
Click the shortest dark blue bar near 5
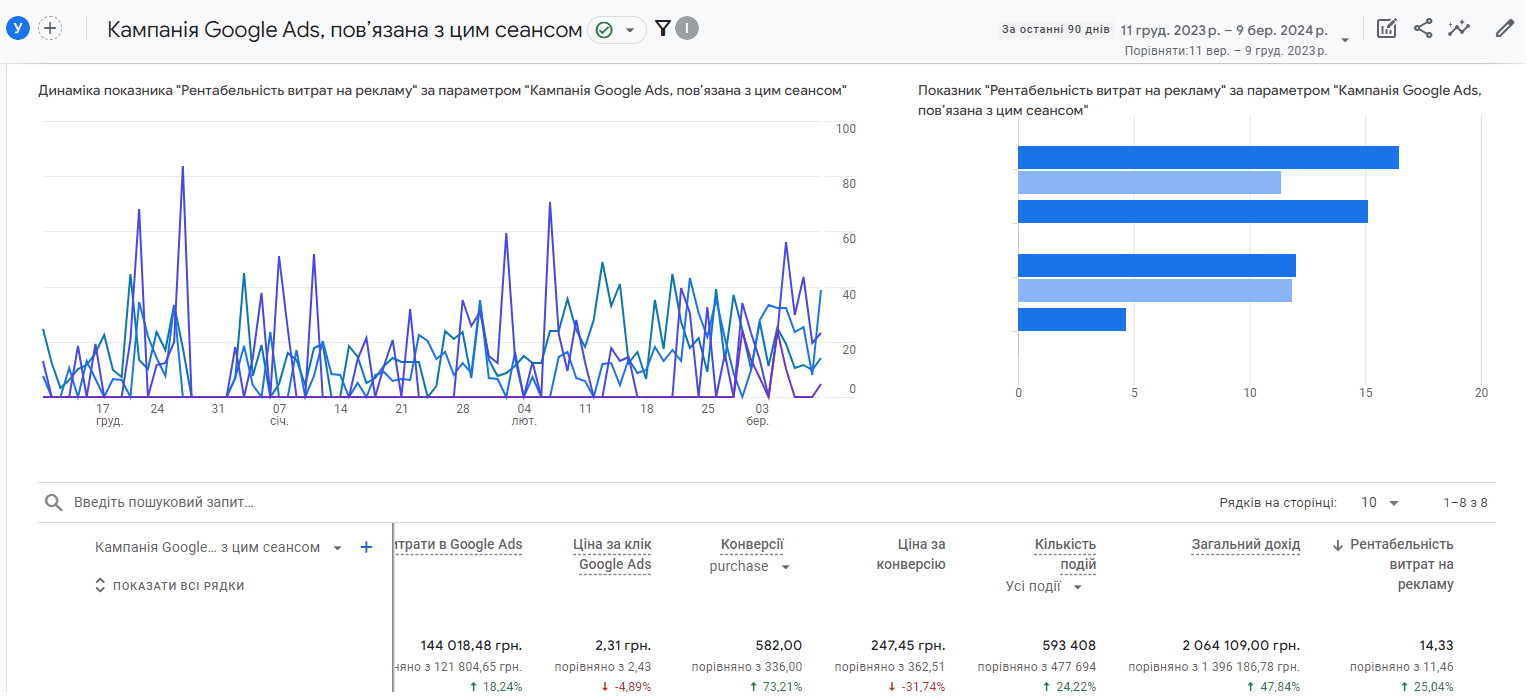pos(1072,319)
